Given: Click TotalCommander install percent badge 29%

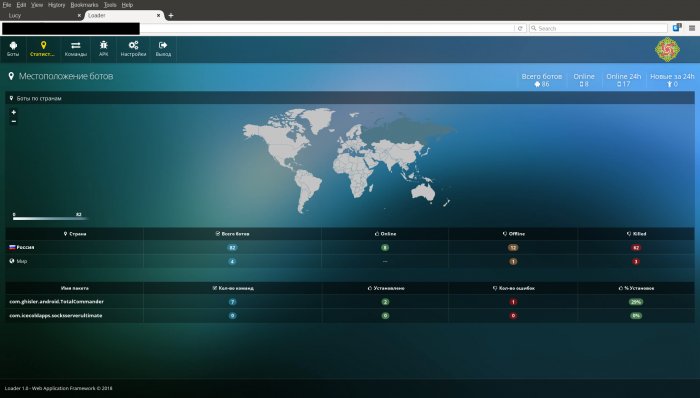Looking at the screenshot, I should 636,302.
